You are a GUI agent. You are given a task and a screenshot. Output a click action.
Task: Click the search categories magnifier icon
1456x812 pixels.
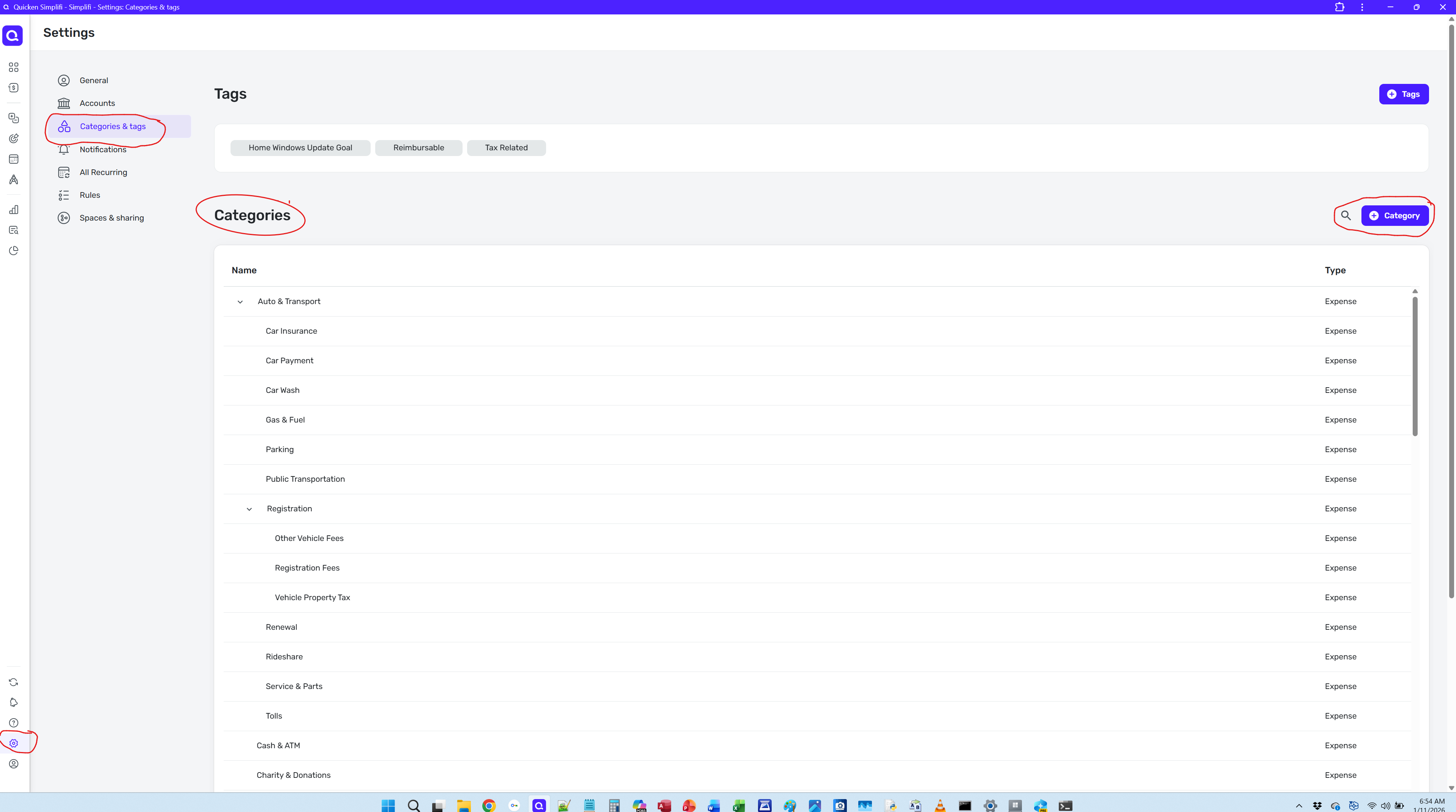point(1346,215)
